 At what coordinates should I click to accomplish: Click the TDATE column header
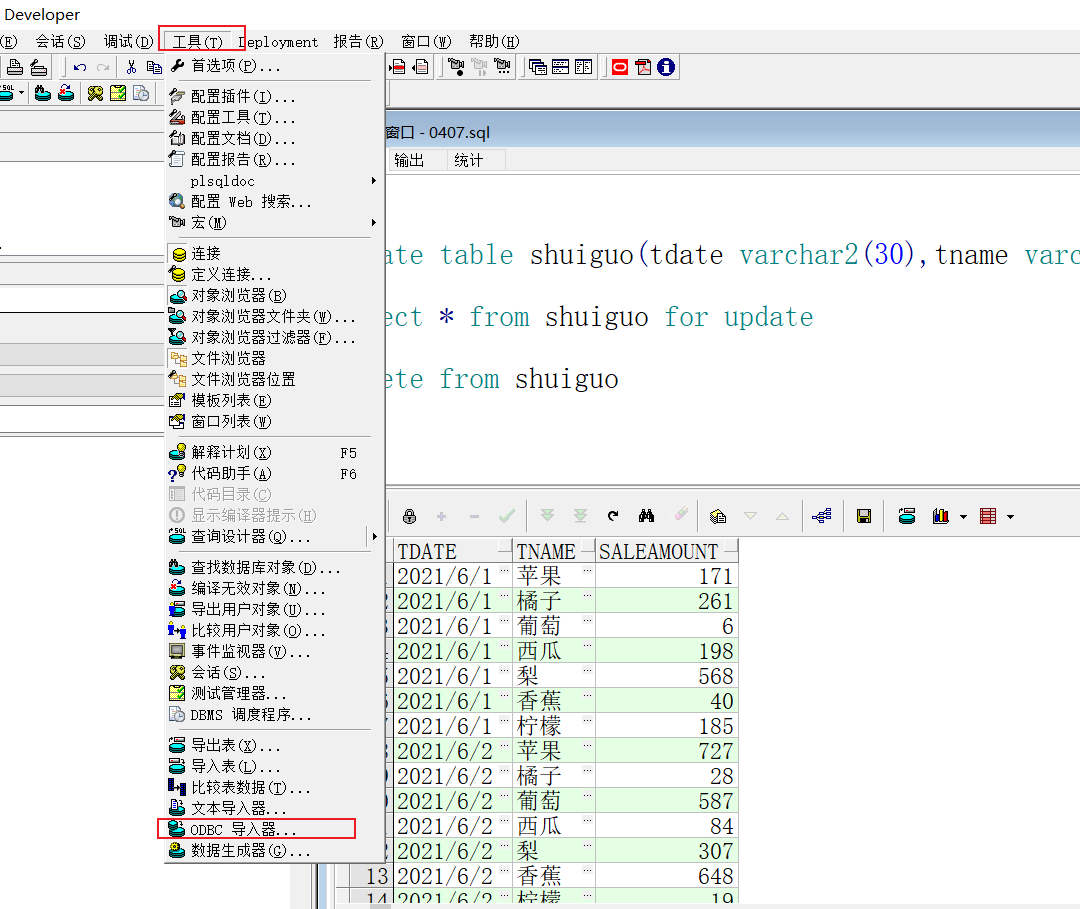[x=453, y=552]
